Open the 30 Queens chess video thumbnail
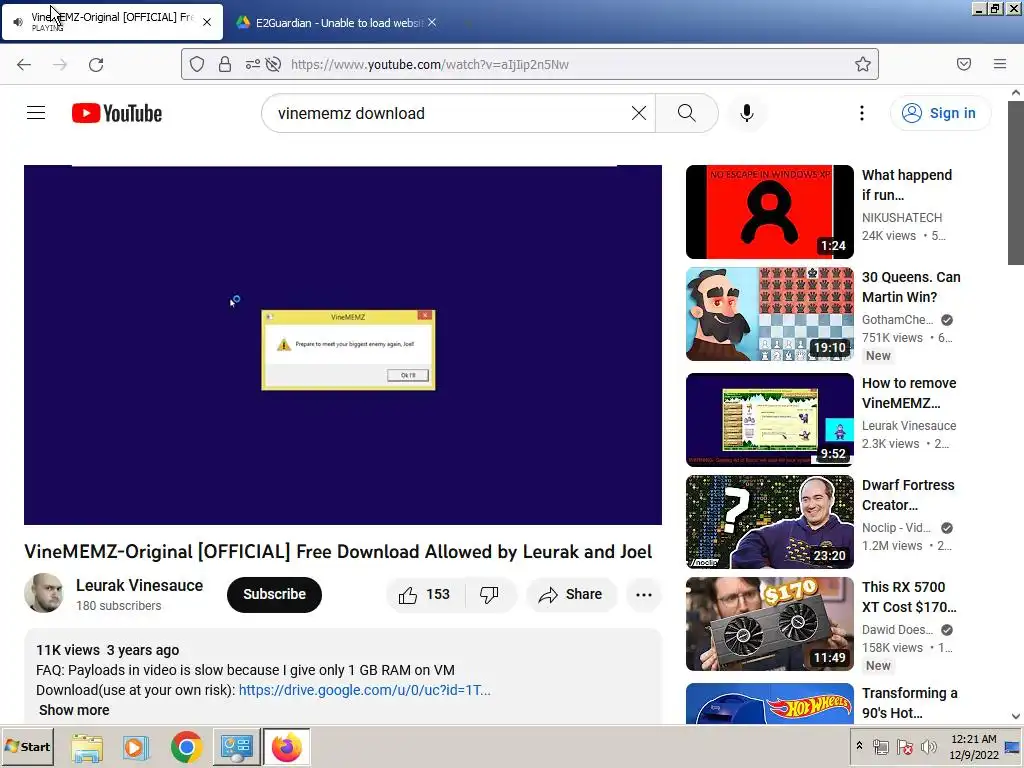1024x768 pixels. click(x=770, y=313)
